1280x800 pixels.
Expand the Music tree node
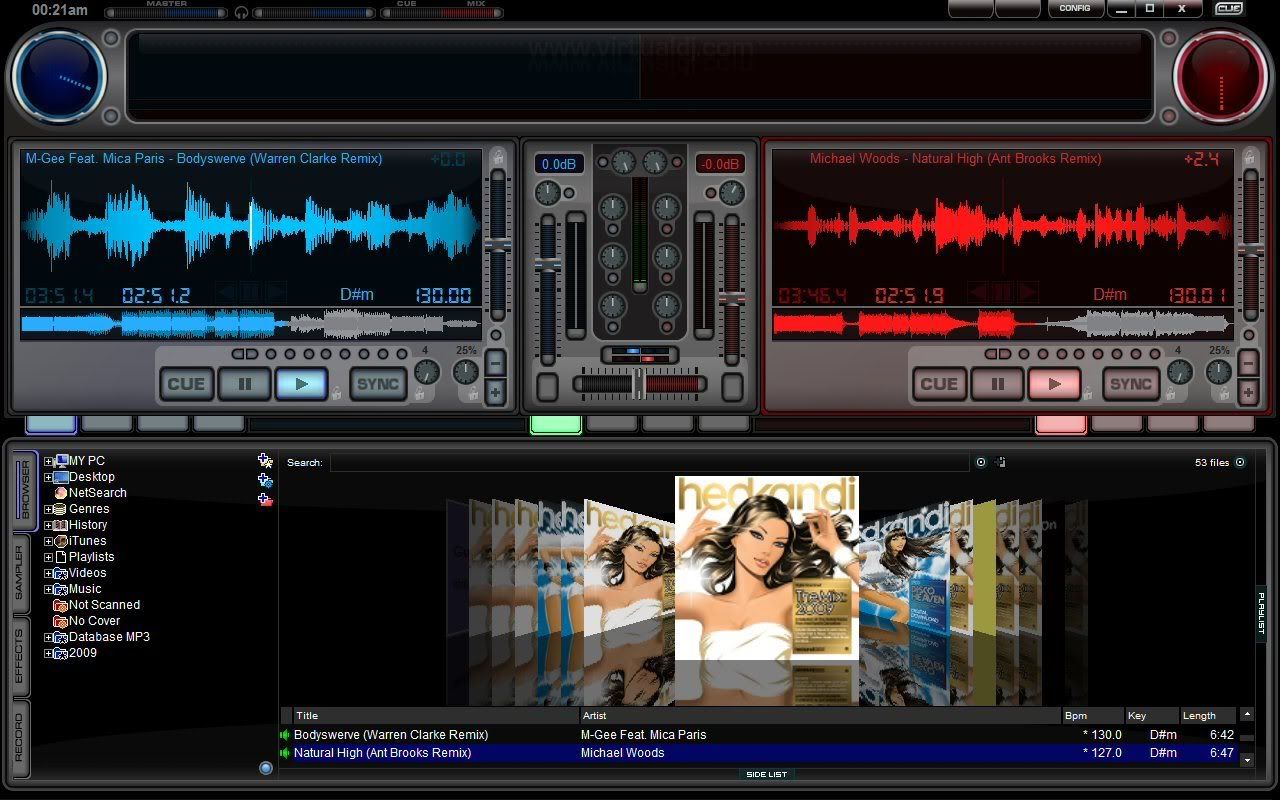pyautogui.click(x=48, y=589)
